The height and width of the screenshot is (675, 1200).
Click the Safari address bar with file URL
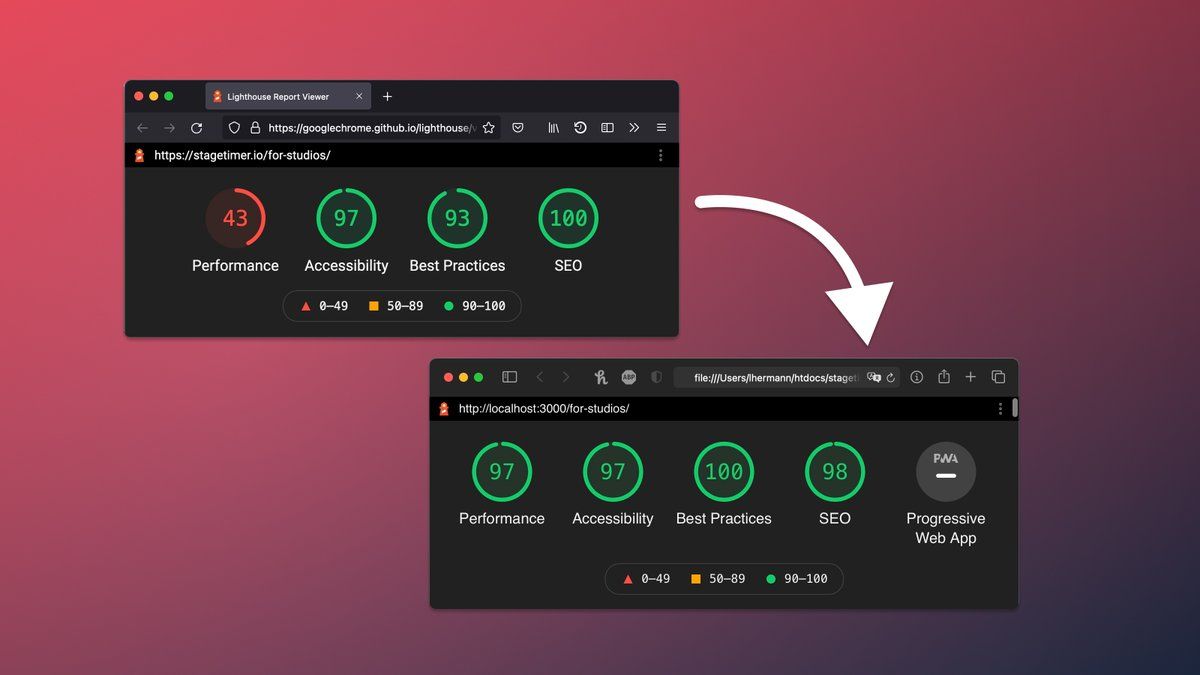click(775, 377)
